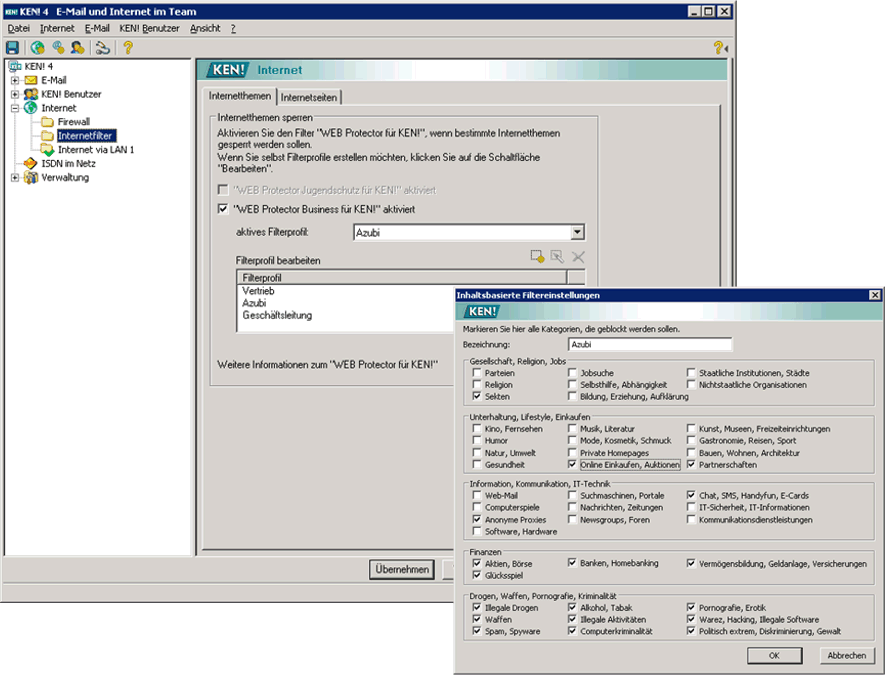Viewport: 886px width, 675px height.
Task: Uncheck the Glücksspiel checkbox
Action: pos(477,575)
